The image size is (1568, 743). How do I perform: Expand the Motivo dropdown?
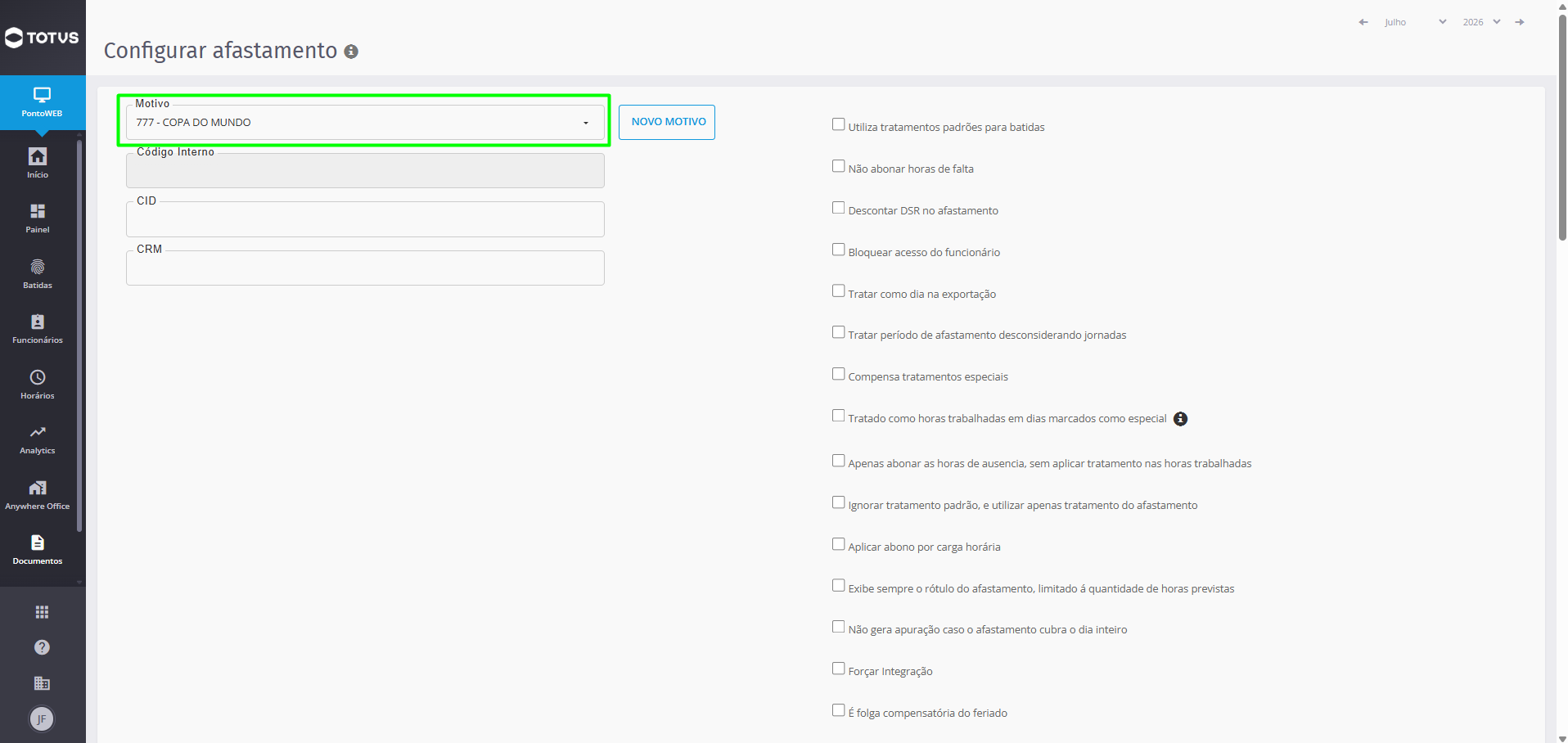pos(365,123)
